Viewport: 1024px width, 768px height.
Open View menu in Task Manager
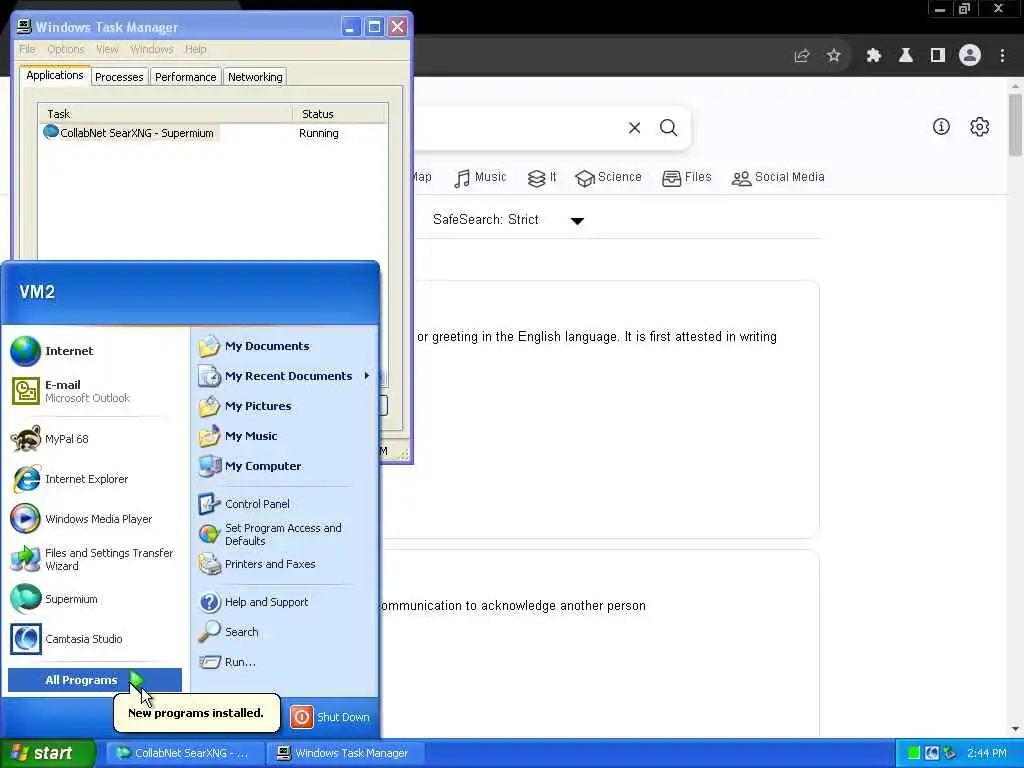(x=107, y=50)
